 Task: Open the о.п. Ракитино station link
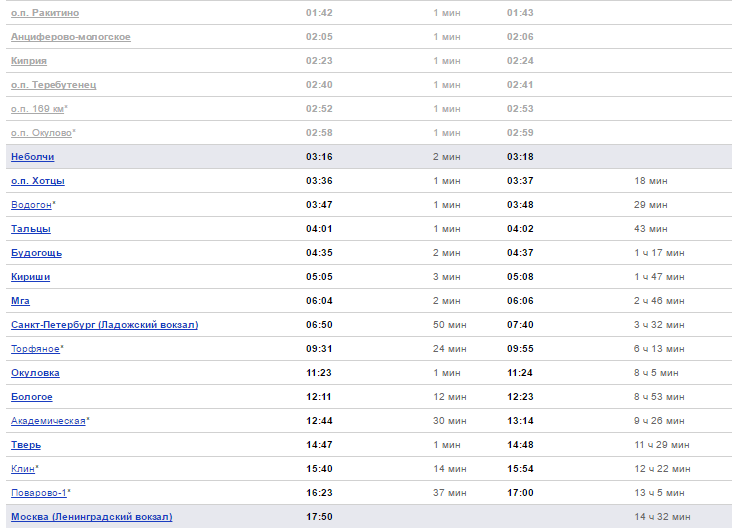coord(44,13)
